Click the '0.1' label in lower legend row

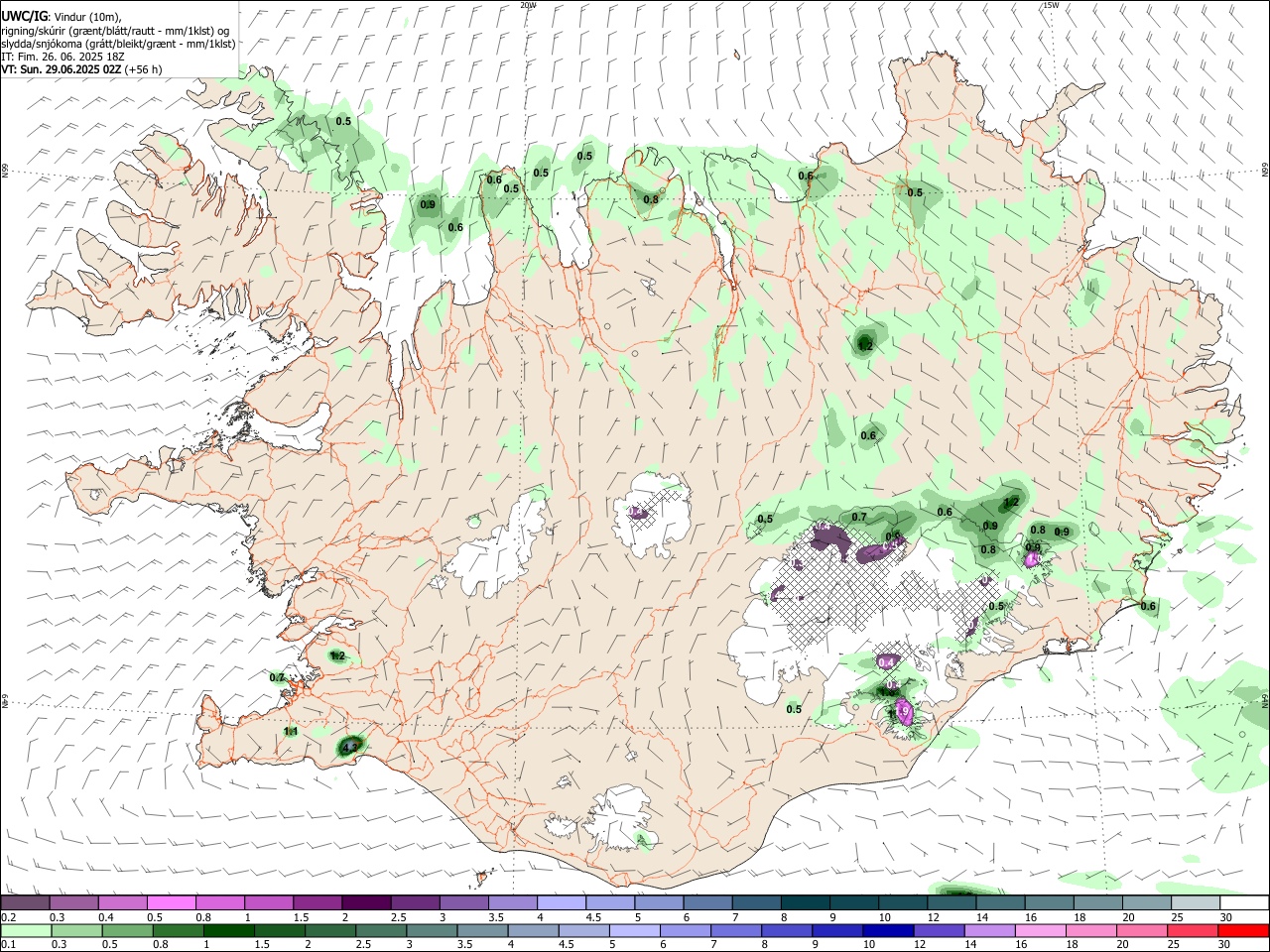[x=8, y=945]
